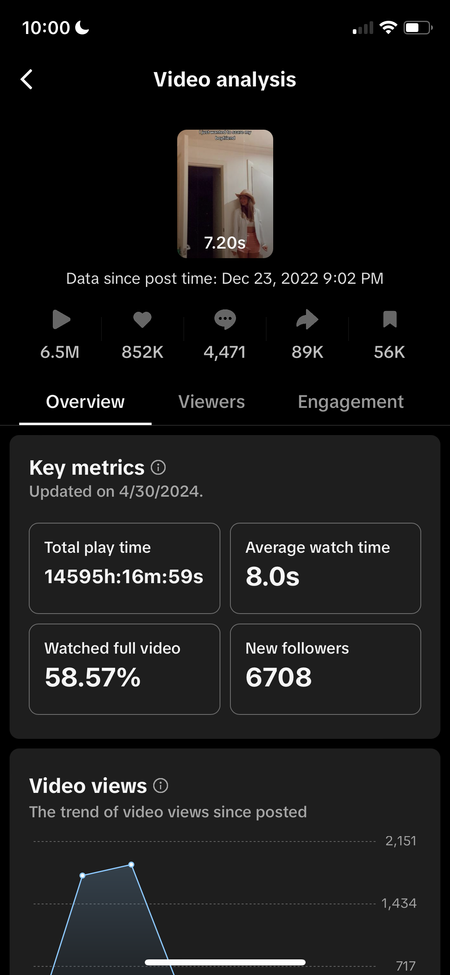This screenshot has height=975, width=450.
Task: Open the info icon beside Key metrics
Action: click(x=158, y=467)
